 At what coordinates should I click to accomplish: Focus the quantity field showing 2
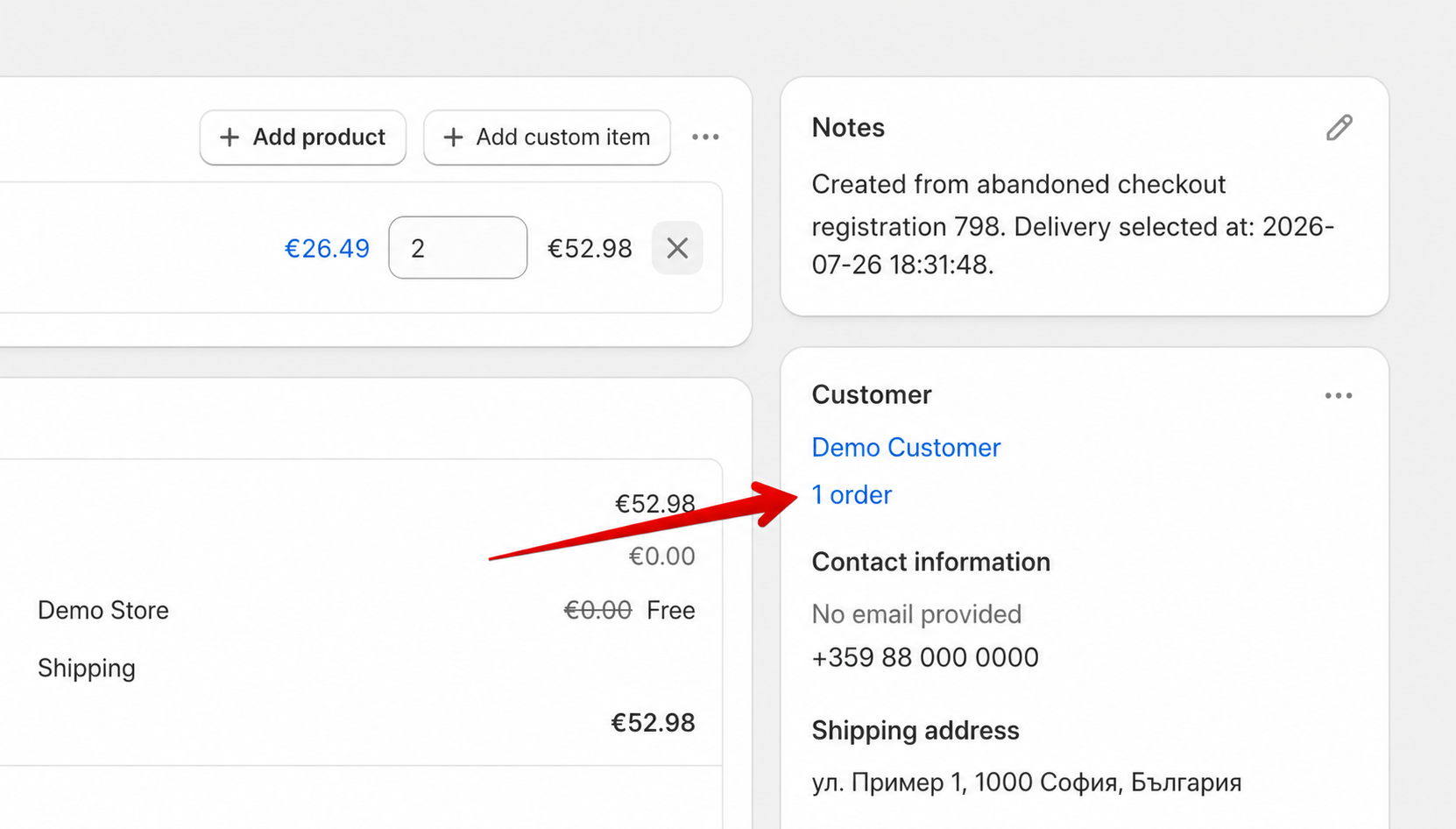[457, 248]
